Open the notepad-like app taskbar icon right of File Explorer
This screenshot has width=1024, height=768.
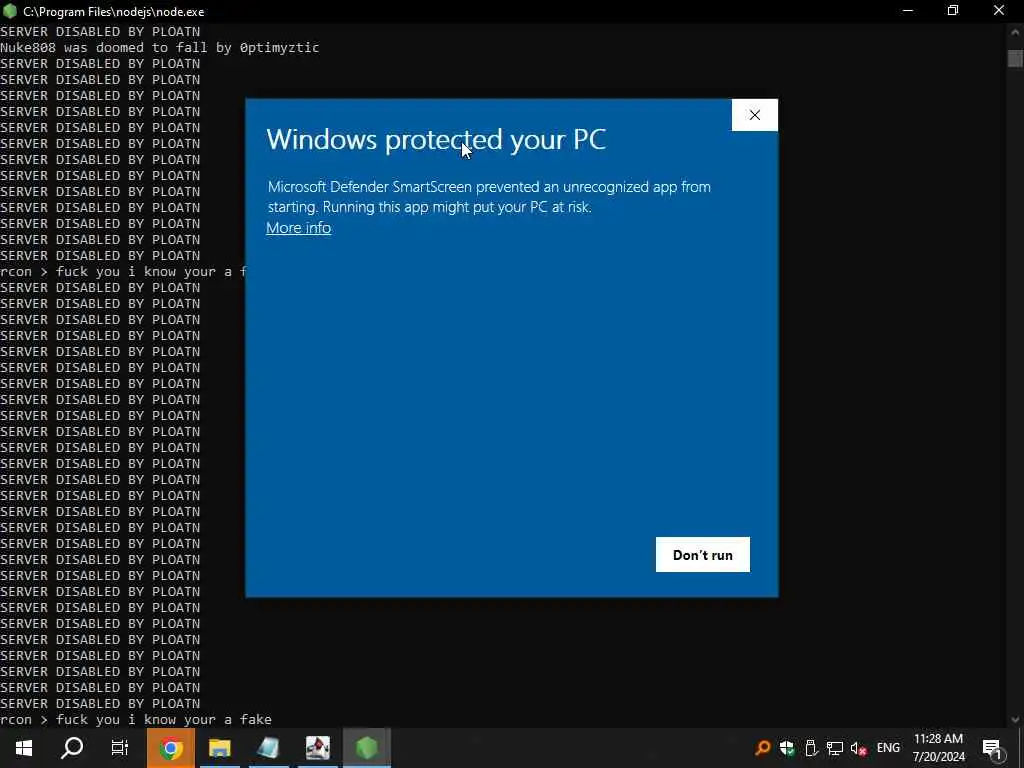[x=268, y=748]
